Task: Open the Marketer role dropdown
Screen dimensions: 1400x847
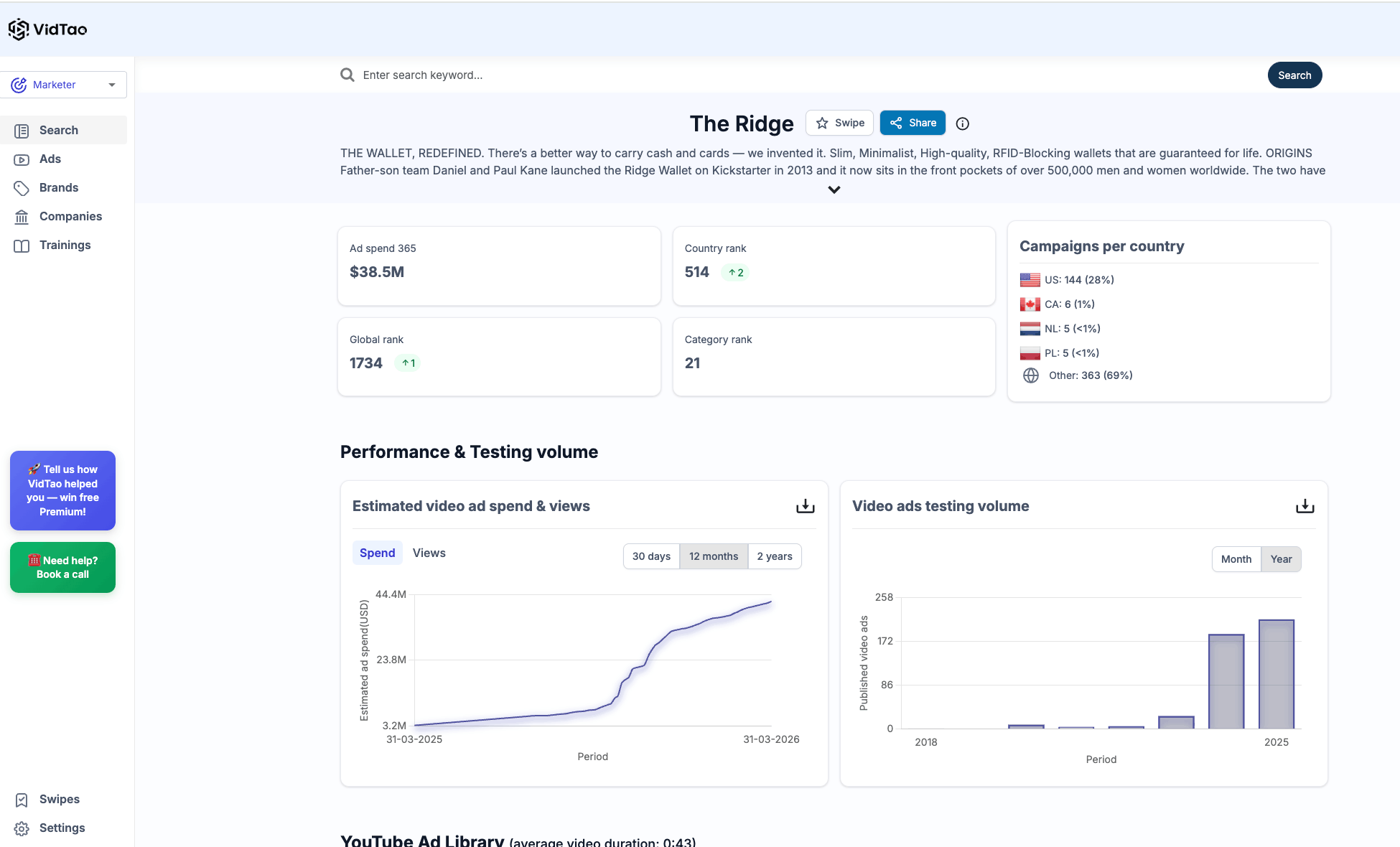Action: (x=63, y=85)
